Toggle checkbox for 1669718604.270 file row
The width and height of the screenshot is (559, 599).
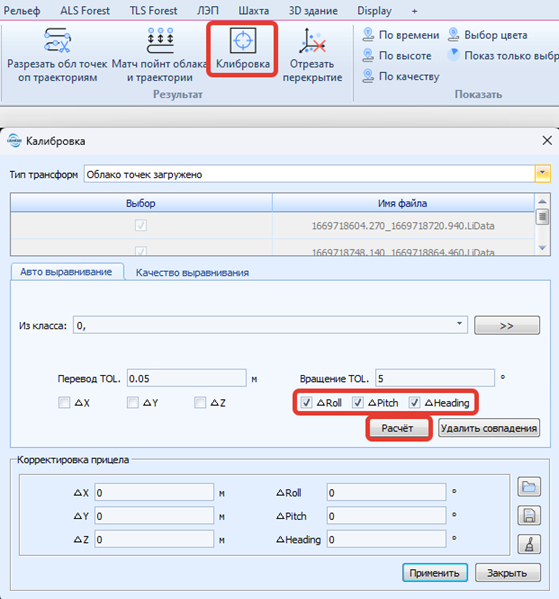pos(141,225)
